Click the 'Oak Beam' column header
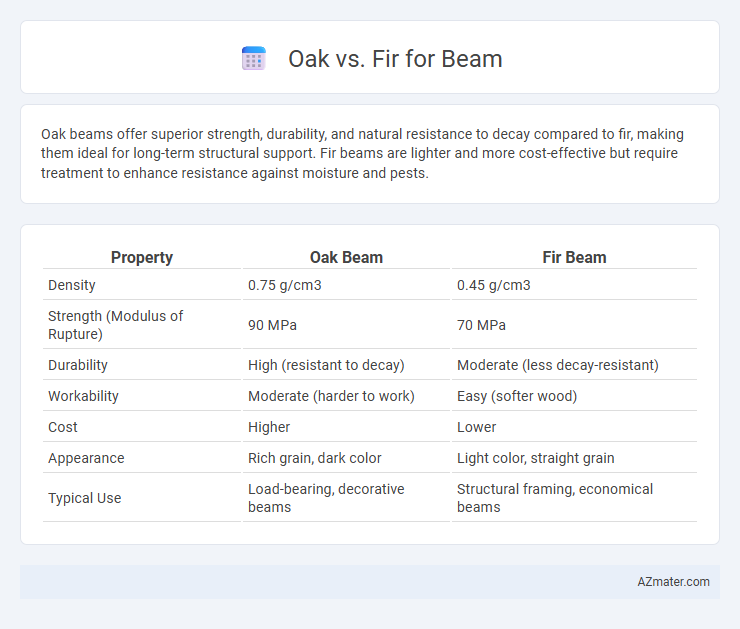The width and height of the screenshot is (740, 629). [x=346, y=257]
